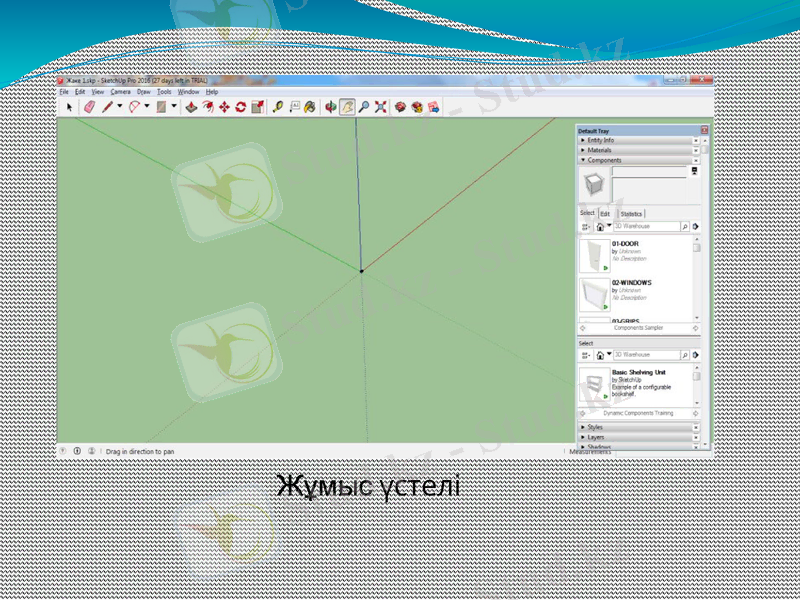Select the Zoom magnifier tool

364,106
